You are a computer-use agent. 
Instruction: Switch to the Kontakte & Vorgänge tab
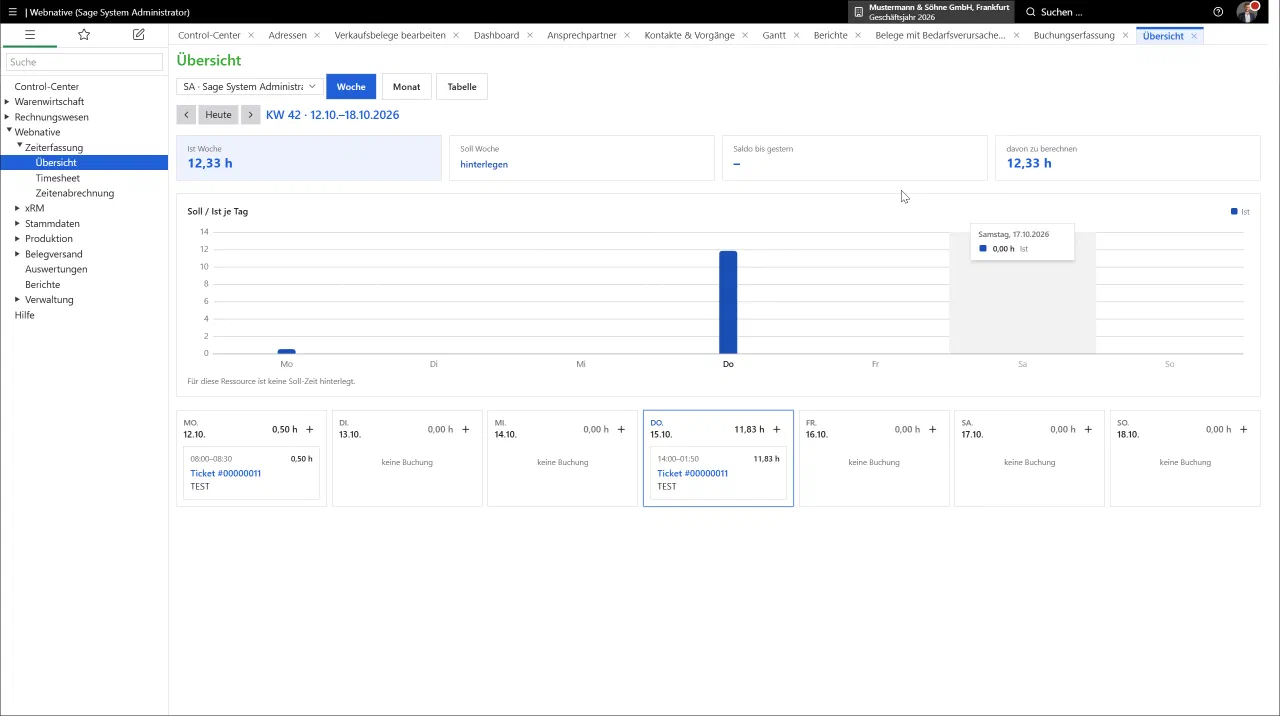pyautogui.click(x=689, y=35)
